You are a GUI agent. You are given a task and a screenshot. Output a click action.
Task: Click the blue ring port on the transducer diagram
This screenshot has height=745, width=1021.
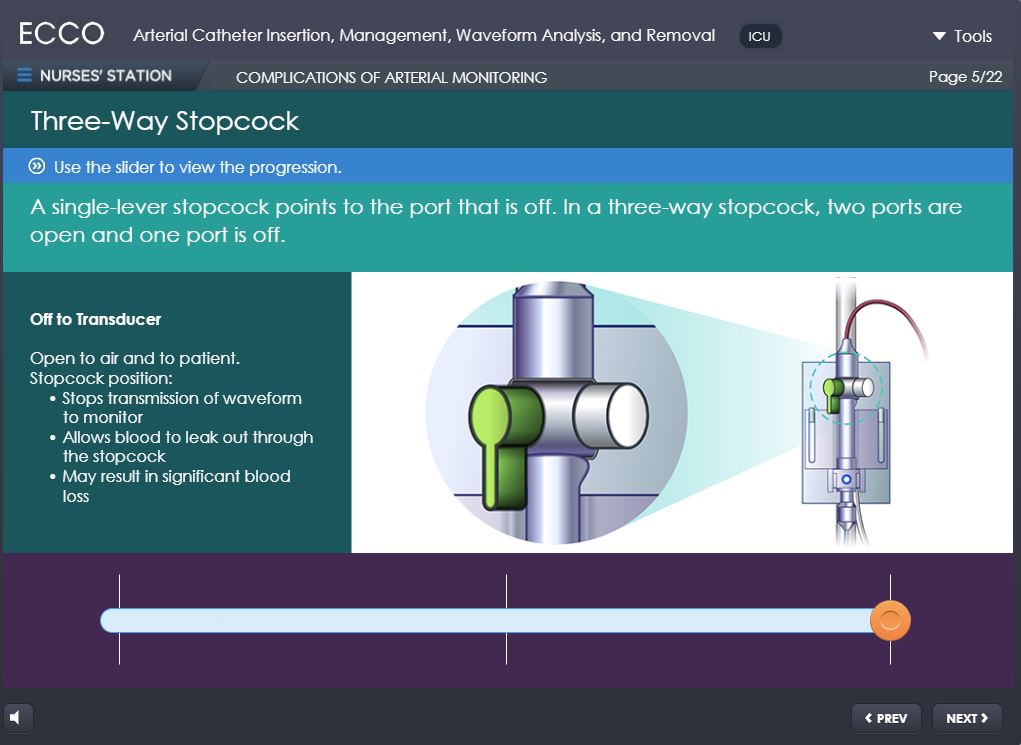pos(846,480)
